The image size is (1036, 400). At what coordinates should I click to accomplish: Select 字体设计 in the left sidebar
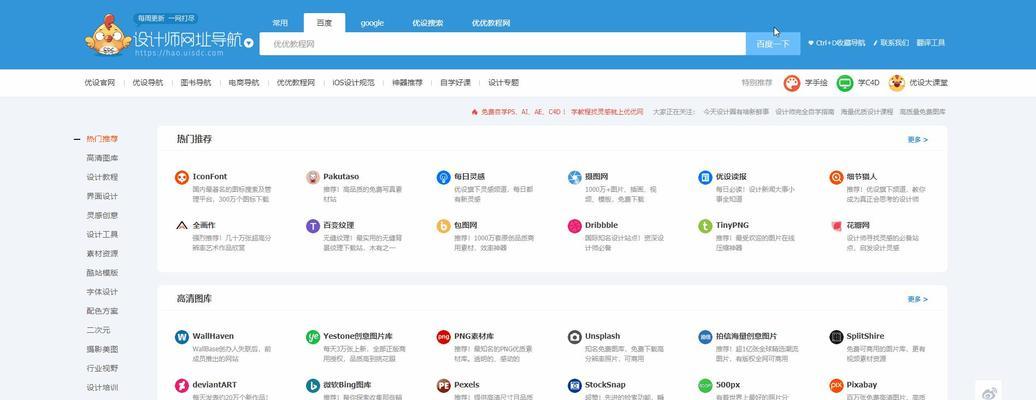[x=102, y=292]
